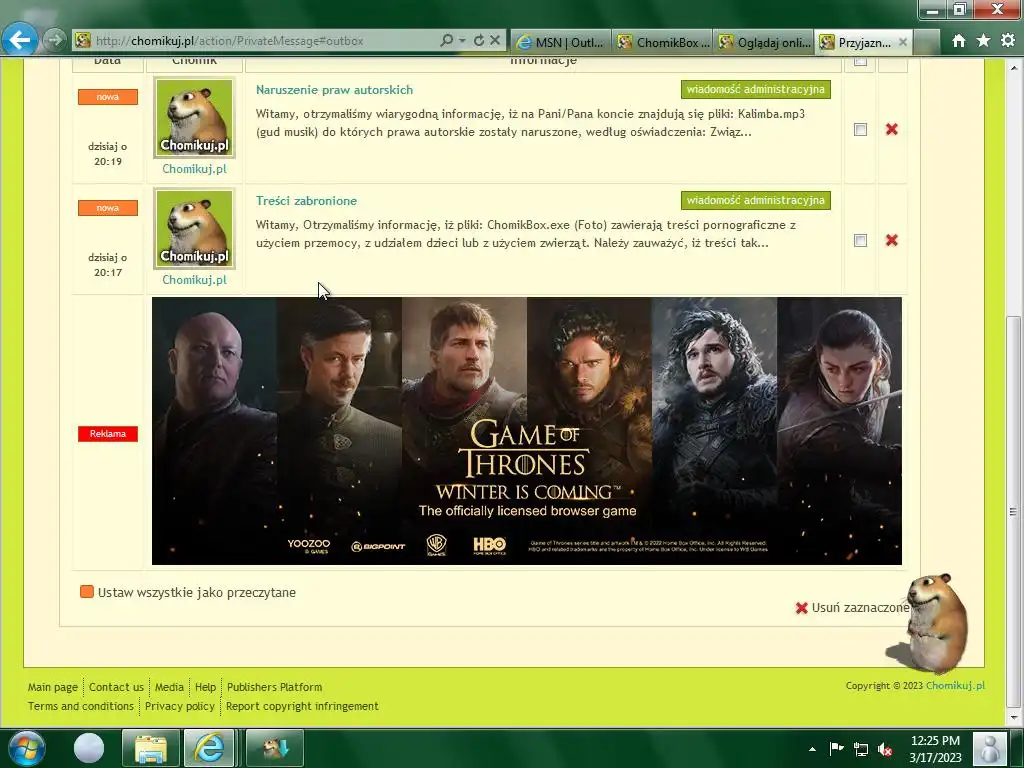The image size is (1024, 768).
Task: Click the scrollbar up arrow
Action: pos(1013,66)
